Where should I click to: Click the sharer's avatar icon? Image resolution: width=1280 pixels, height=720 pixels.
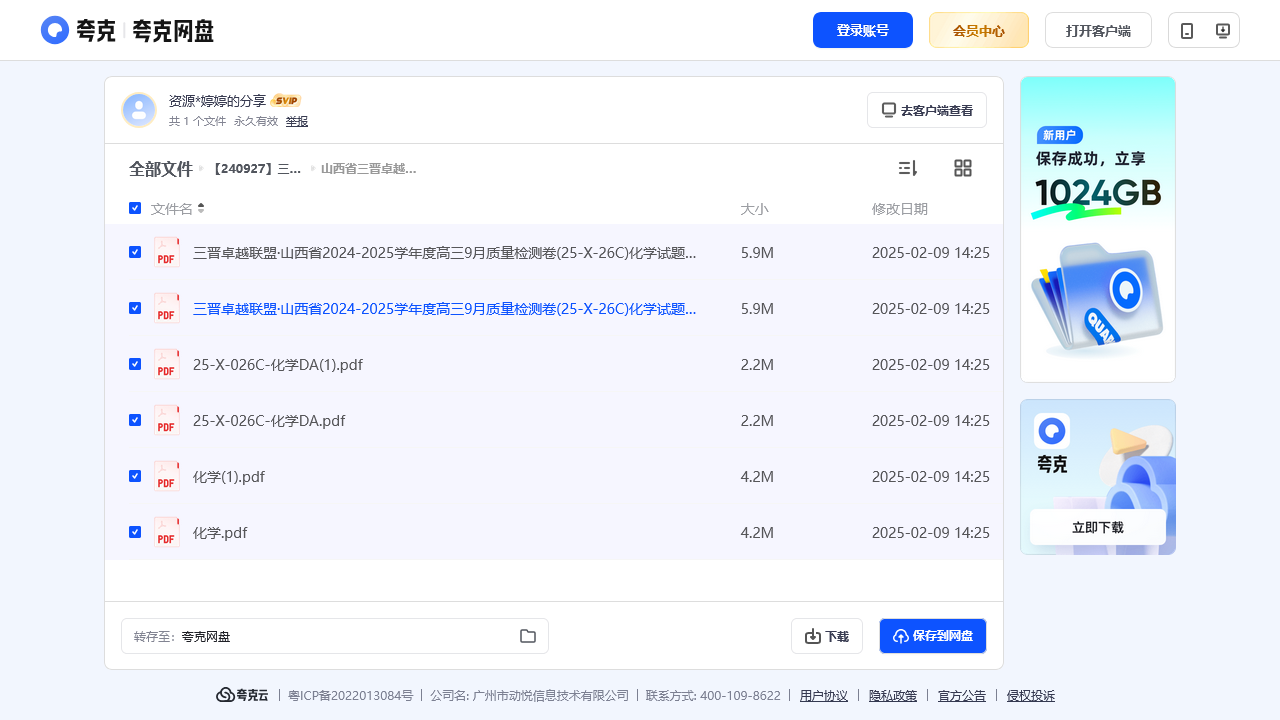coord(139,110)
